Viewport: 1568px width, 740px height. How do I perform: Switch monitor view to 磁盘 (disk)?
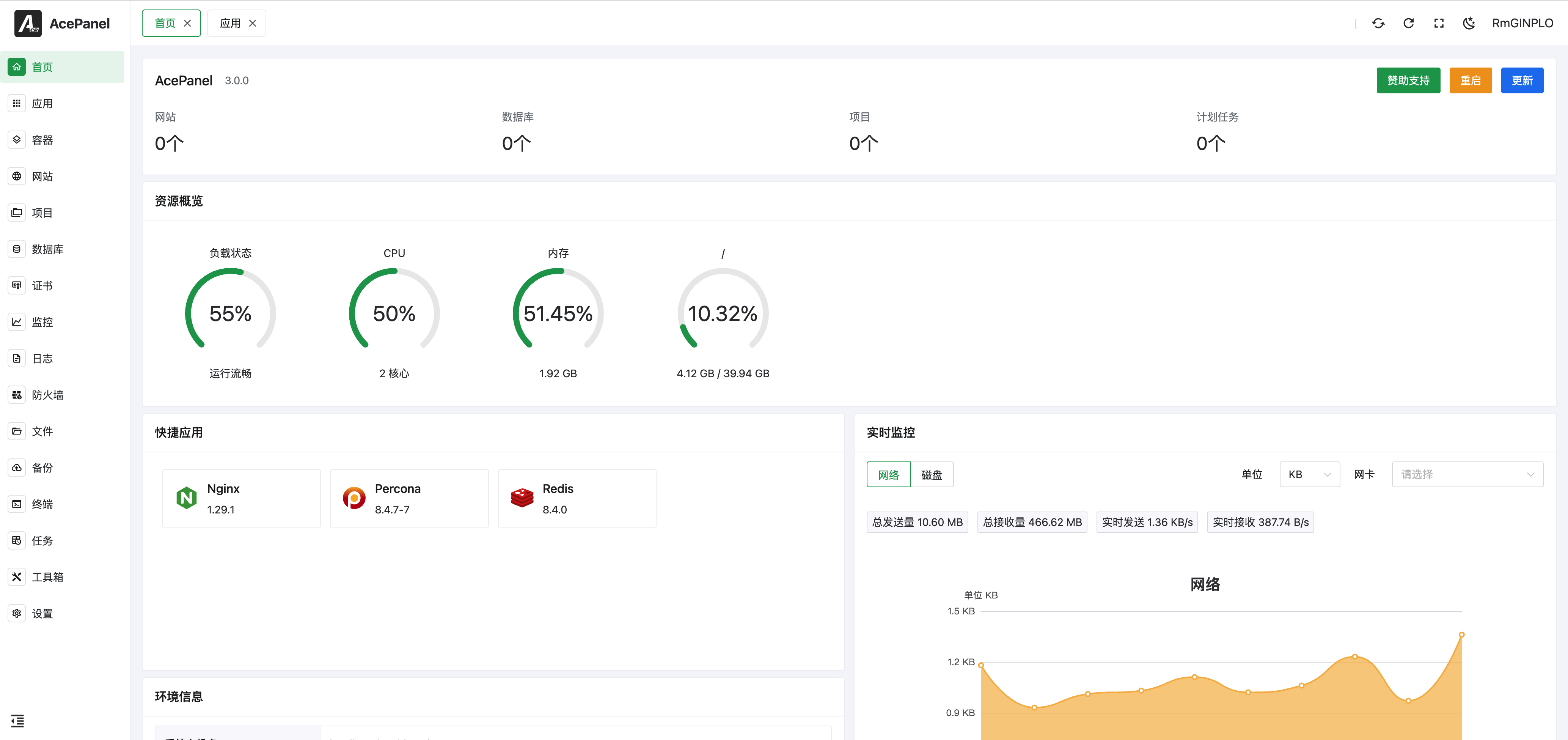click(931, 474)
